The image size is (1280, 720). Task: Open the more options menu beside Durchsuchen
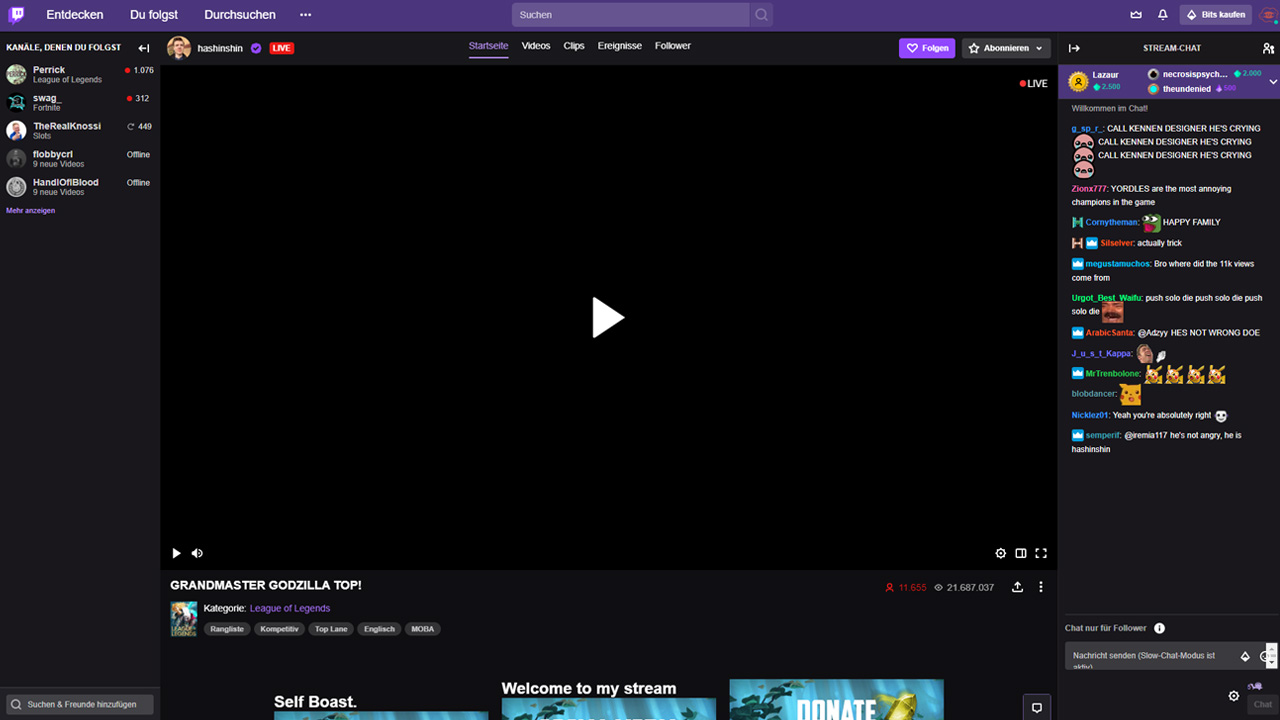305,14
